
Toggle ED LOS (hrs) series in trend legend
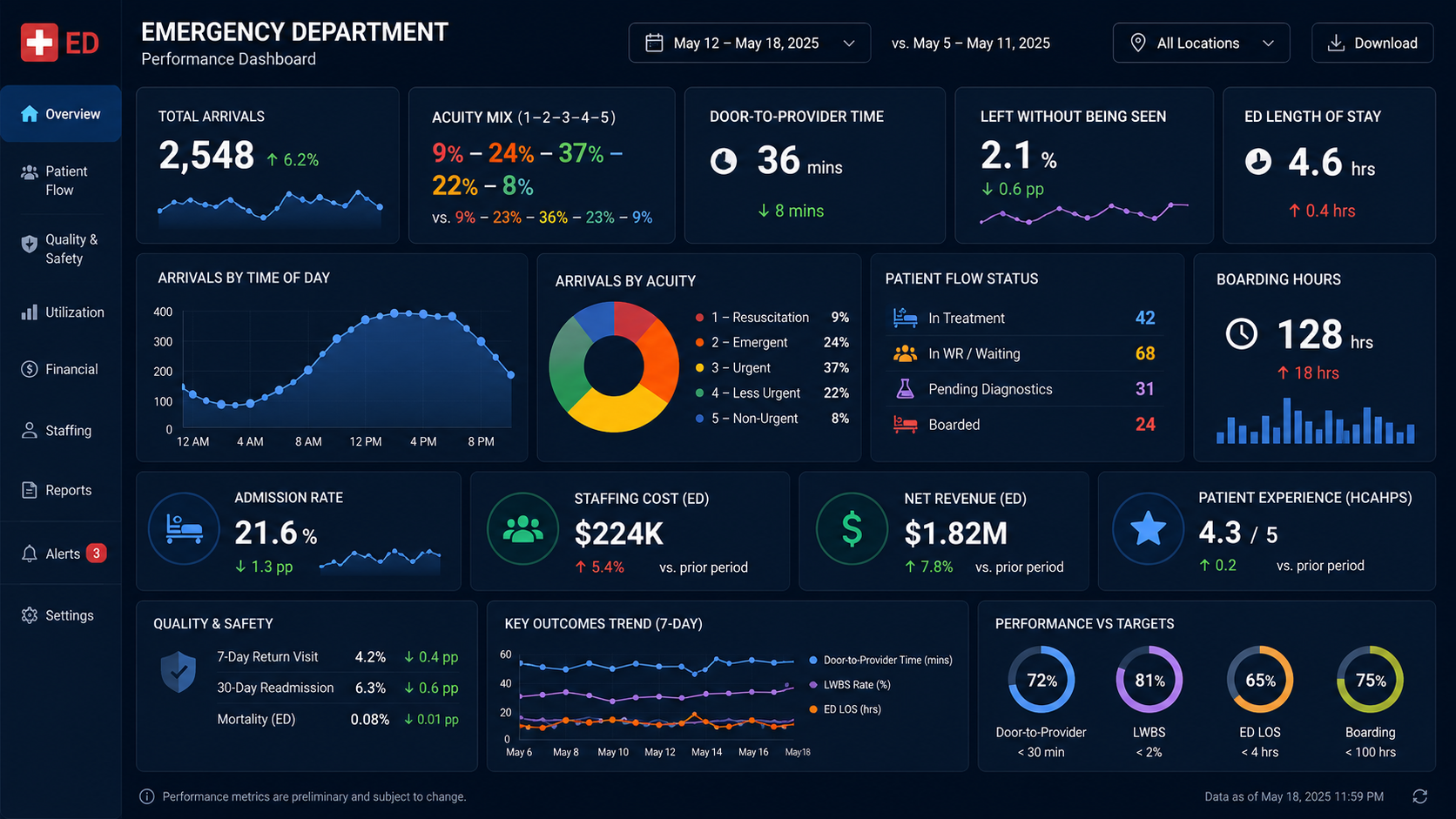click(846, 709)
